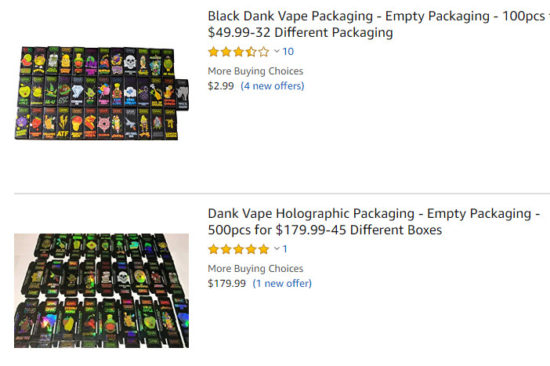The height and width of the screenshot is (366, 550).
Task: Open the (4 new offers) link
Action: click(273, 86)
